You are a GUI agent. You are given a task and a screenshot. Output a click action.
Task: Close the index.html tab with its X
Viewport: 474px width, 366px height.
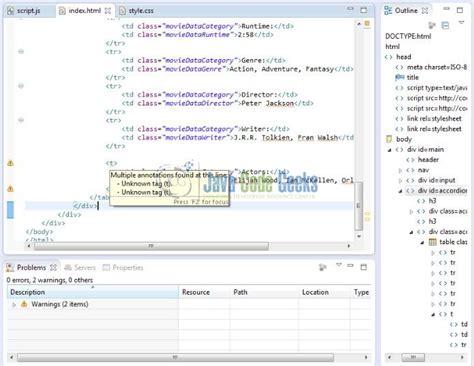coord(108,11)
